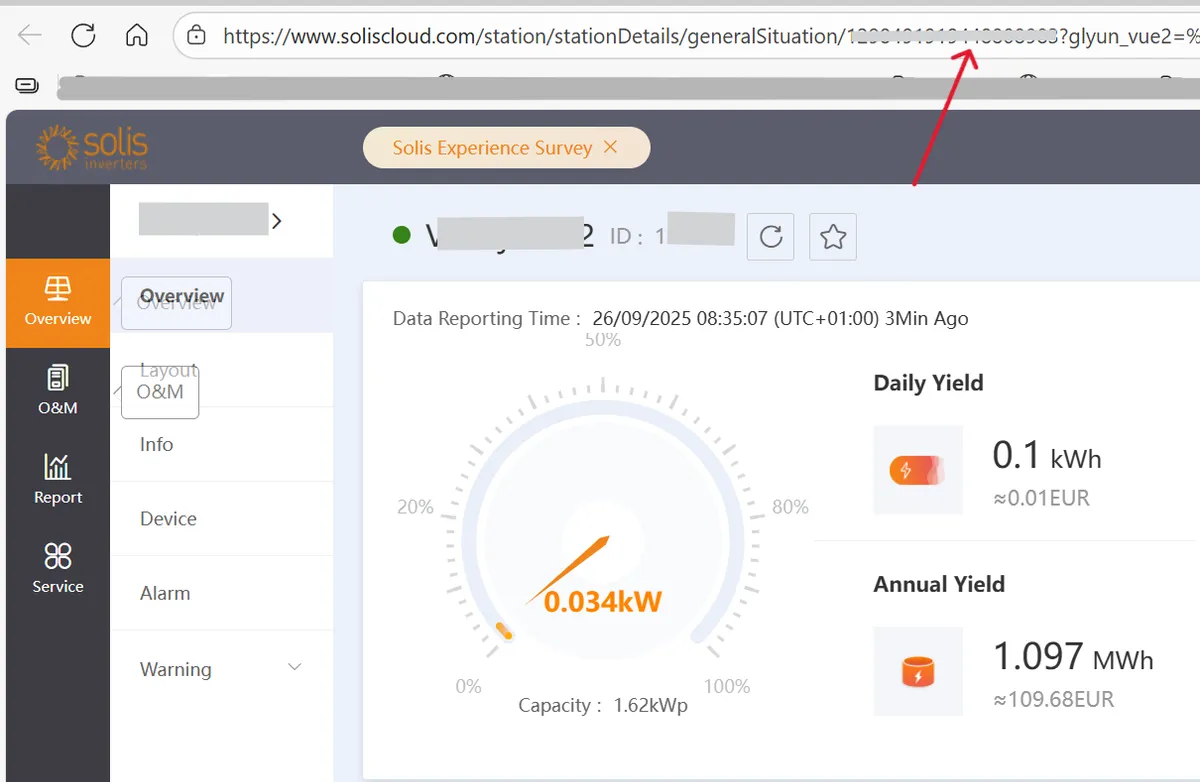This screenshot has width=1200, height=782.
Task: Click the 20% mark on the gauge
Action: (415, 507)
